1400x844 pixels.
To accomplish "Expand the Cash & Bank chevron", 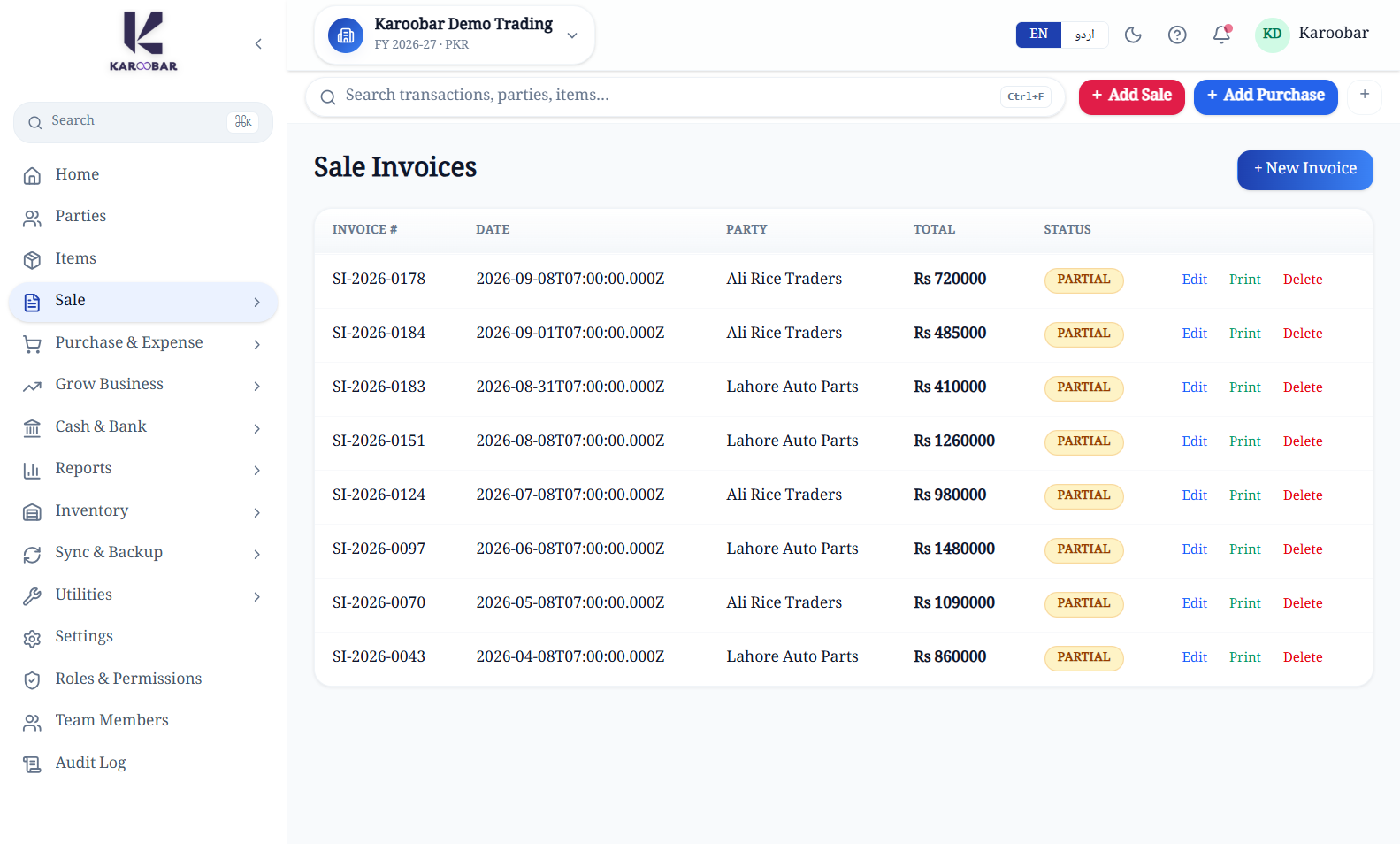I will pos(257,428).
